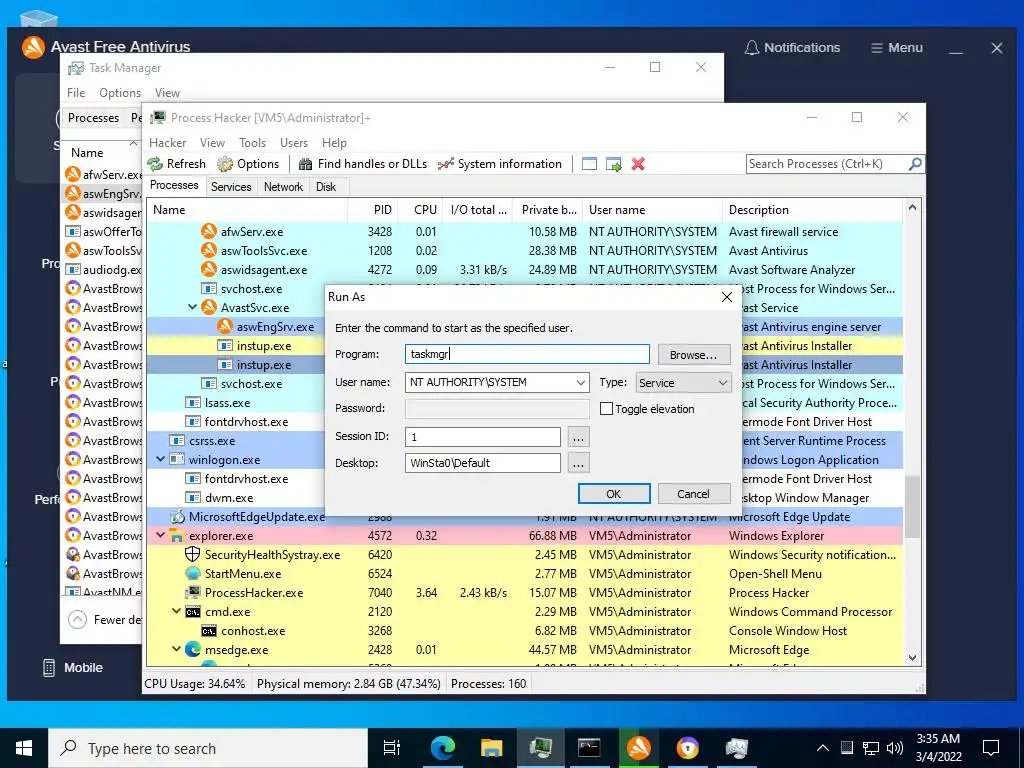The image size is (1024, 768).
Task: Click Mobile phone icon in Avast sidebar
Action: click(x=48, y=667)
